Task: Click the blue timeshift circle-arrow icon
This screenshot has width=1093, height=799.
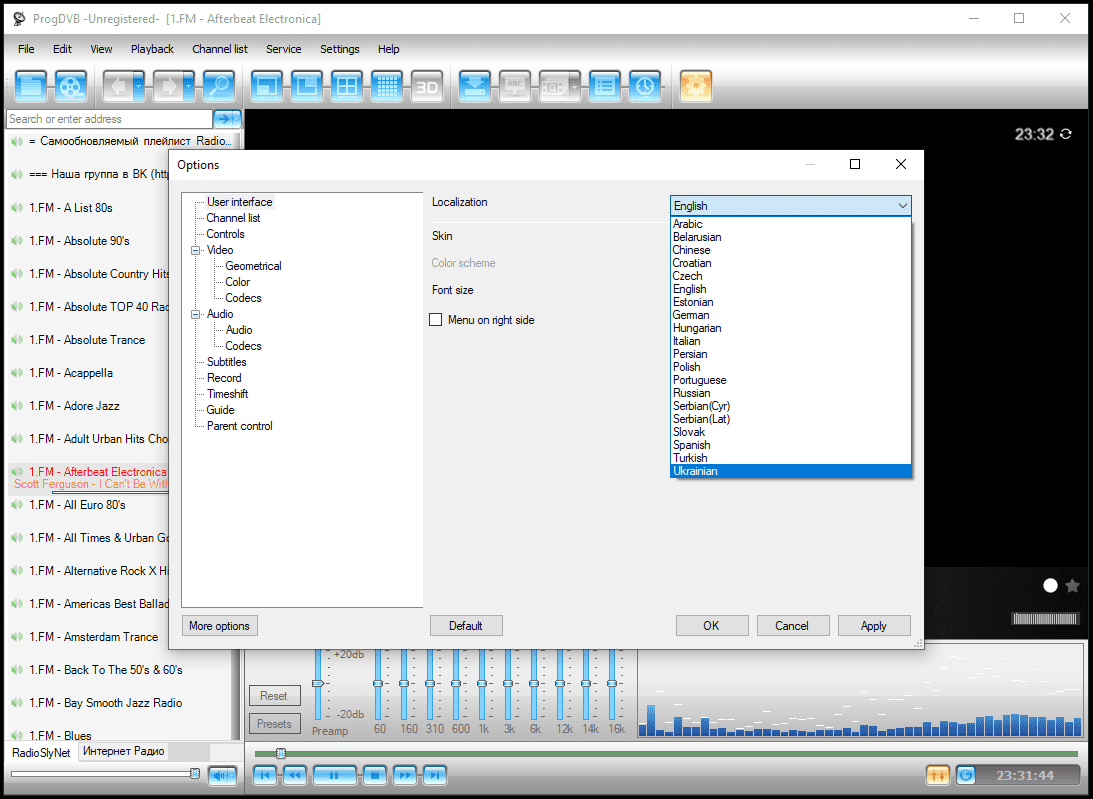Action: click(x=965, y=775)
